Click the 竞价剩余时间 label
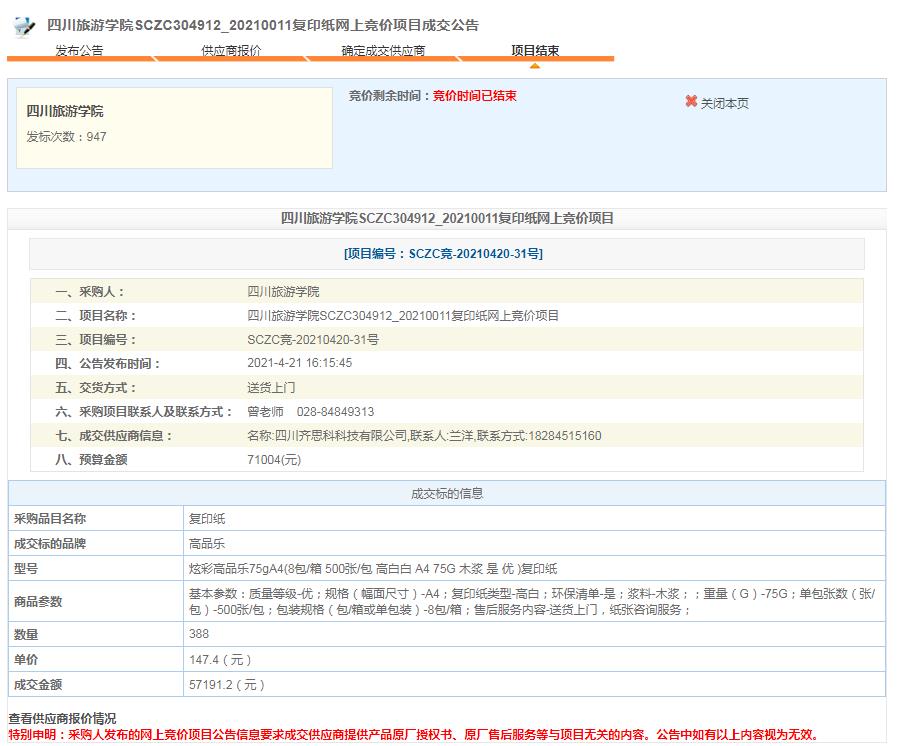This screenshot has height=746, width=898. (x=388, y=96)
